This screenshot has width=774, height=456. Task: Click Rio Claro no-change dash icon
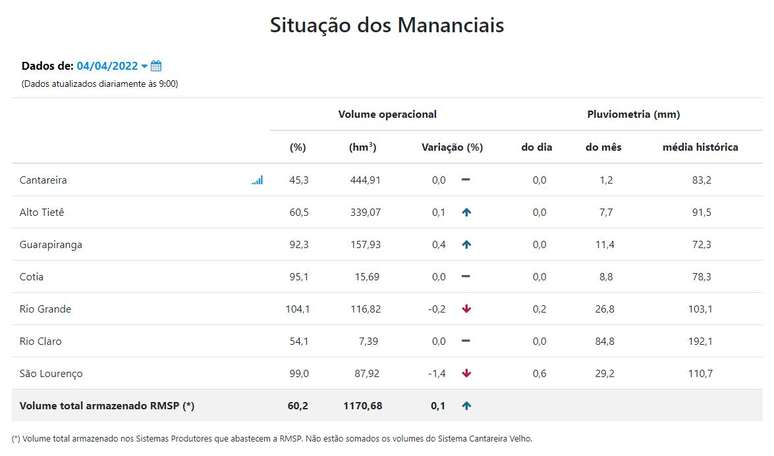[x=466, y=341]
